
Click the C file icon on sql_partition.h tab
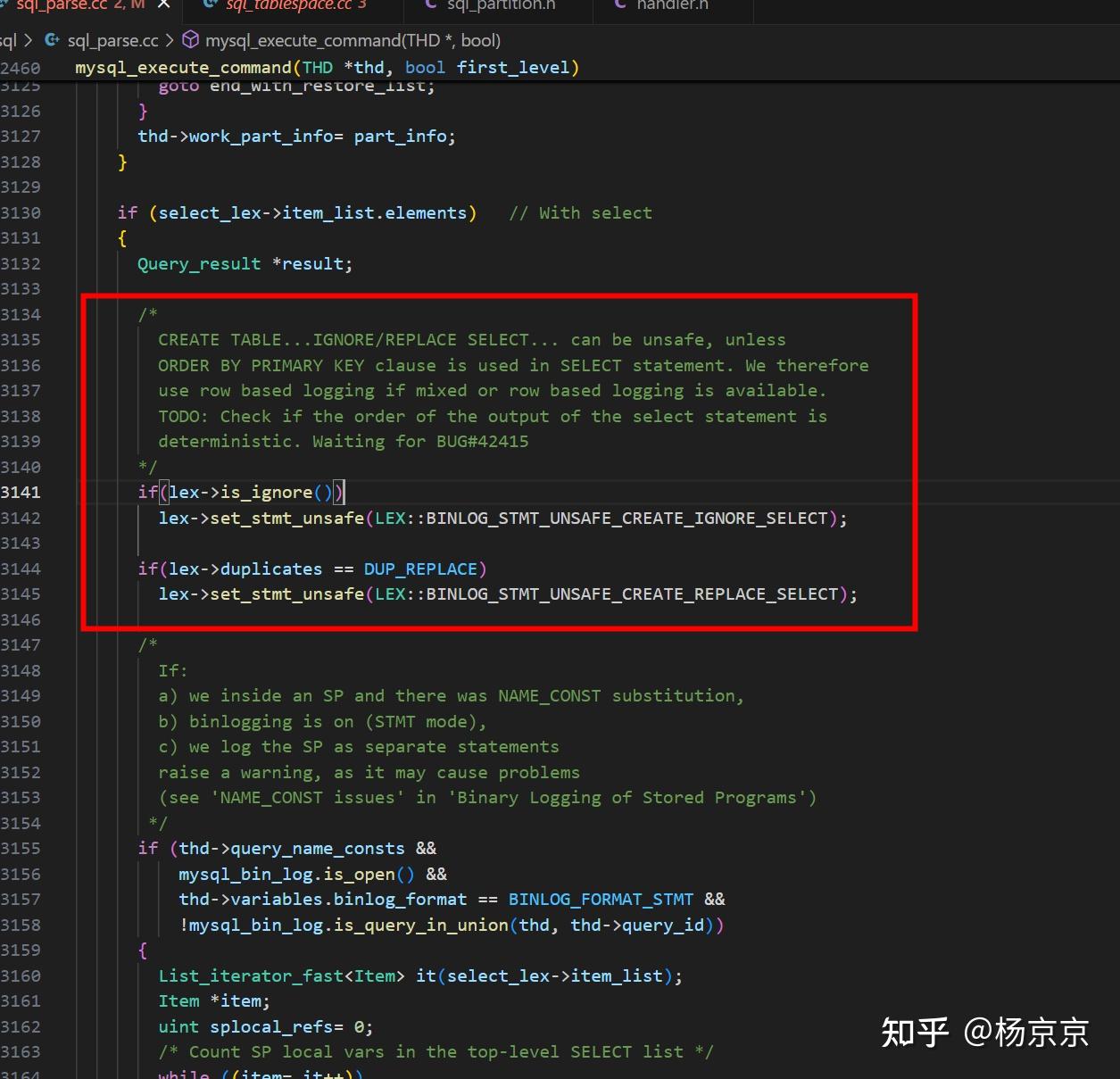click(429, 6)
